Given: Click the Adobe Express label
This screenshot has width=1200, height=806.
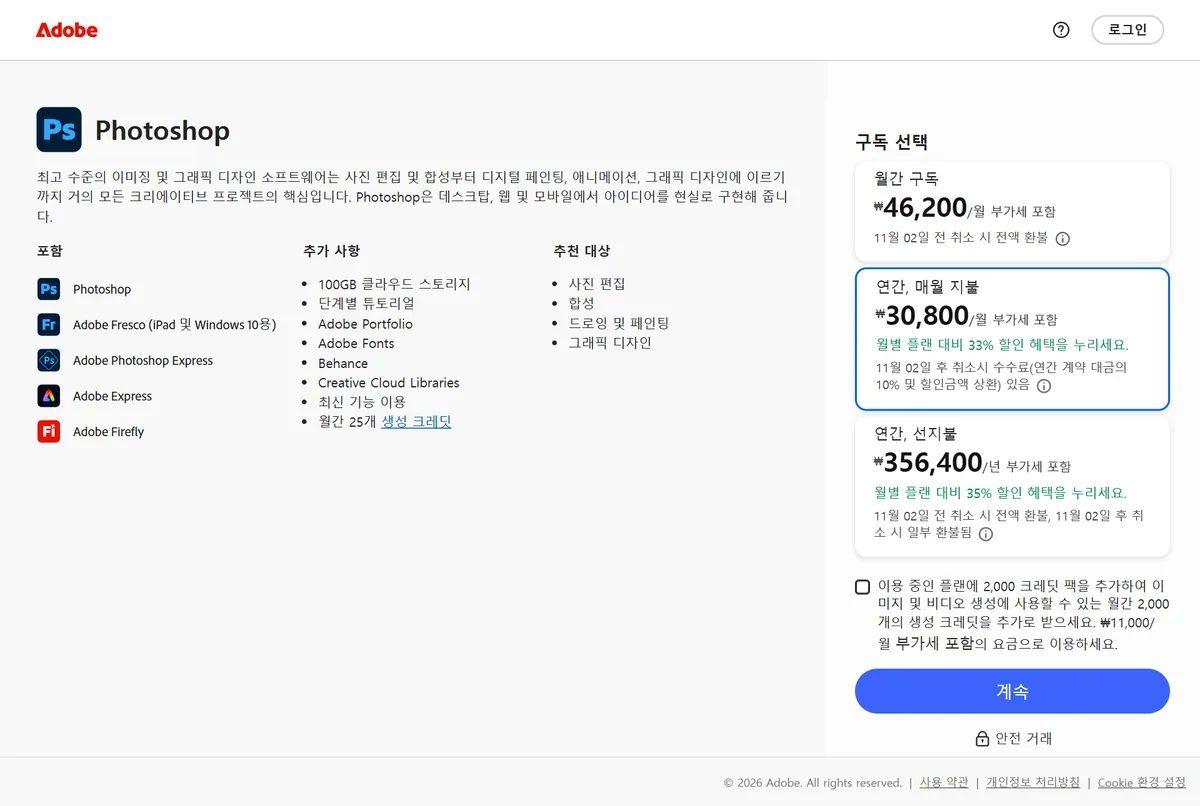Looking at the screenshot, I should click(113, 397).
